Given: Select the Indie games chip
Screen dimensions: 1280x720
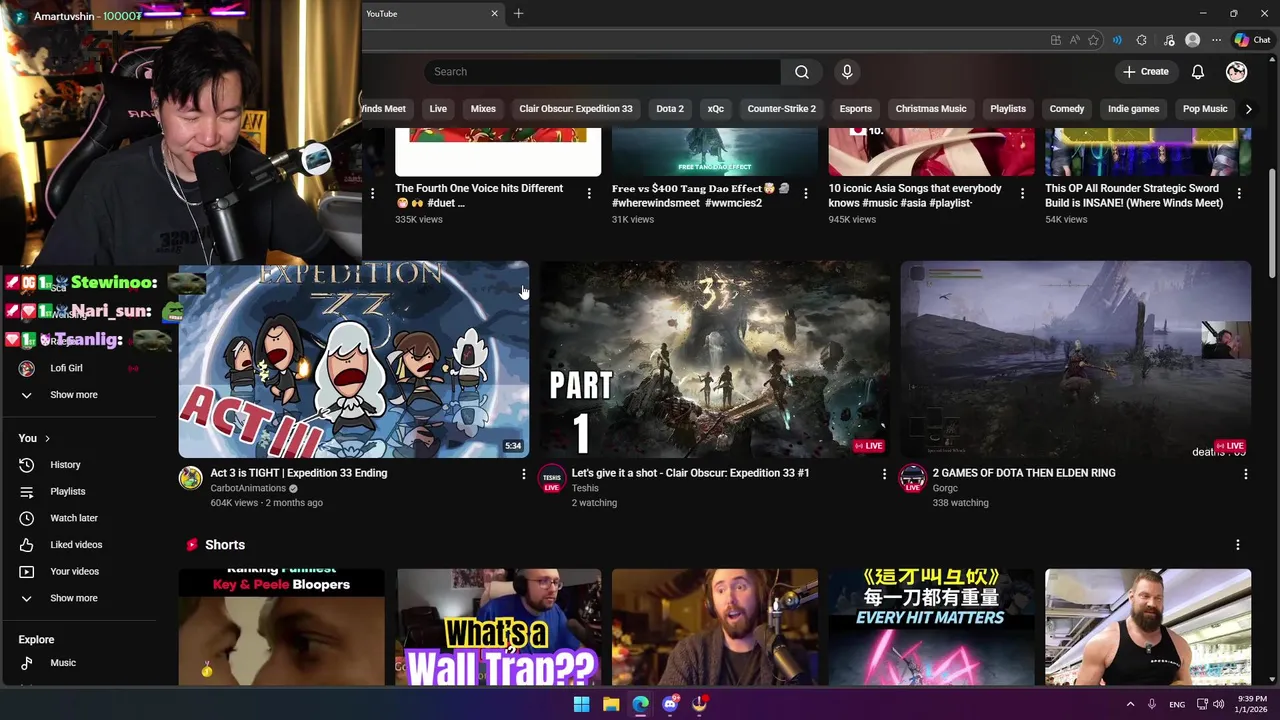Looking at the screenshot, I should 1134,109.
